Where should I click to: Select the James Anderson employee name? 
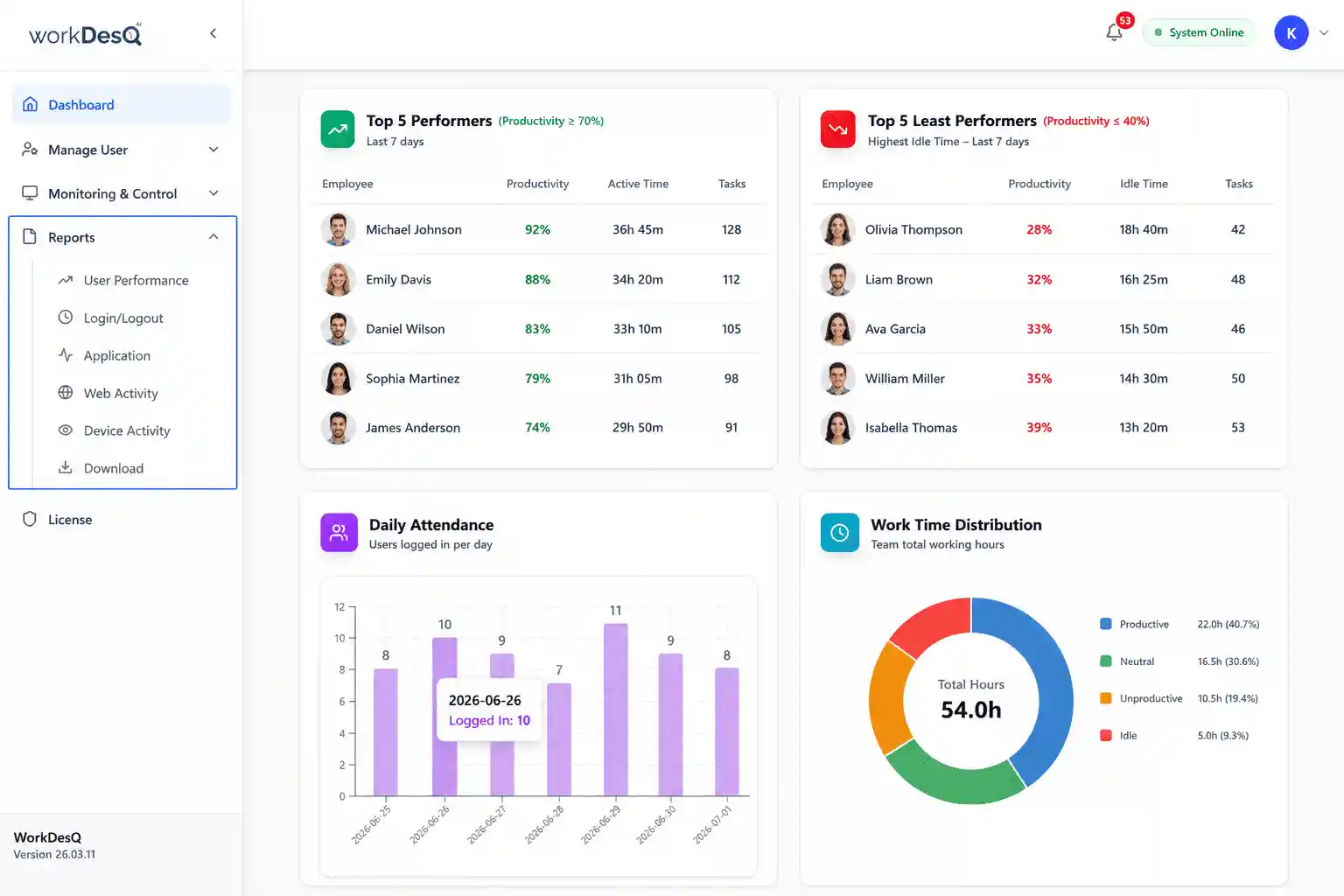click(413, 428)
